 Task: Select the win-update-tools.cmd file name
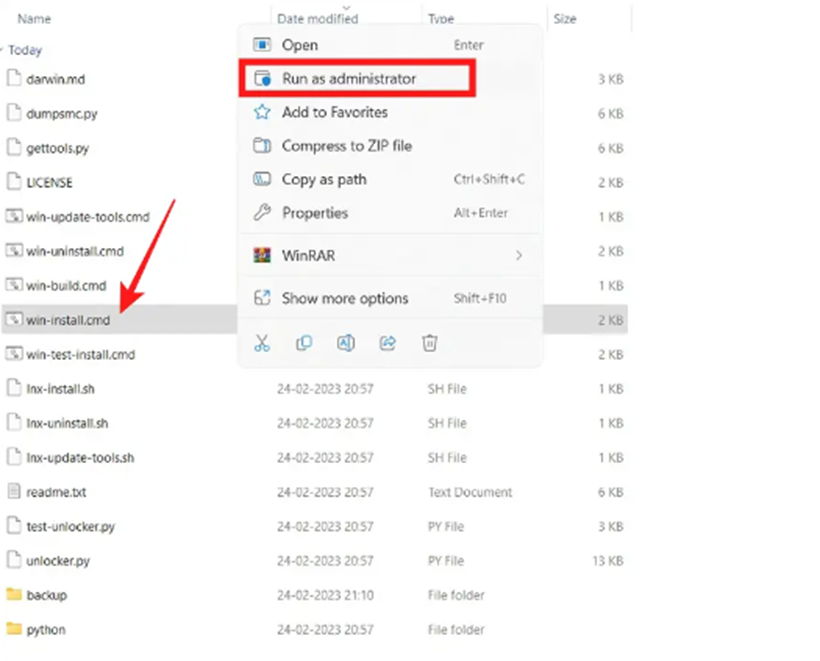click(x=88, y=216)
